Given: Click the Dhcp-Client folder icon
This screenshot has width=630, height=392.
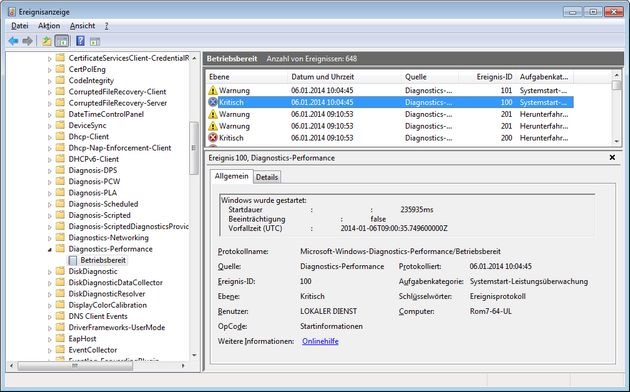Looking at the screenshot, I should [x=60, y=137].
